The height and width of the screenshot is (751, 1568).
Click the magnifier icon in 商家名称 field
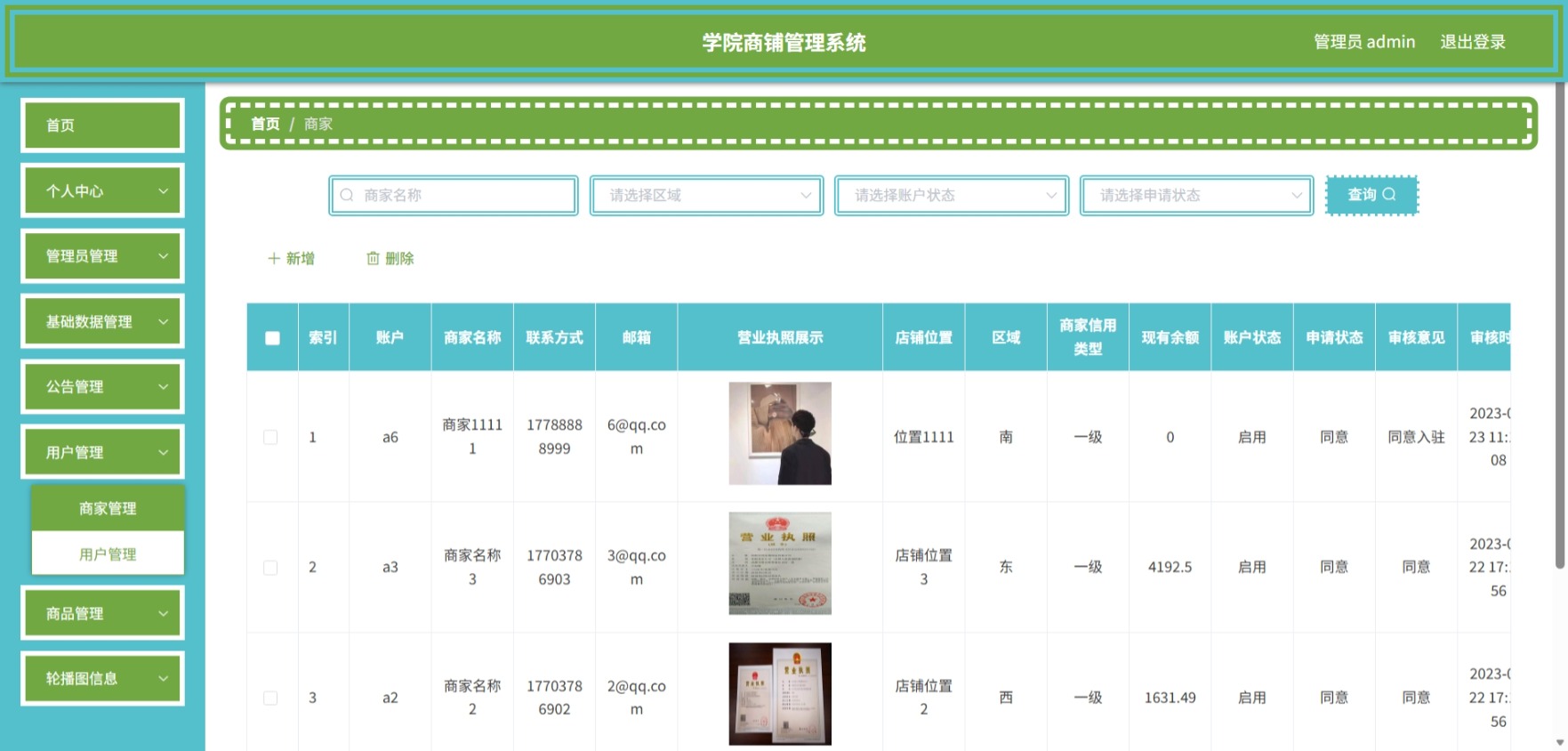click(x=347, y=195)
